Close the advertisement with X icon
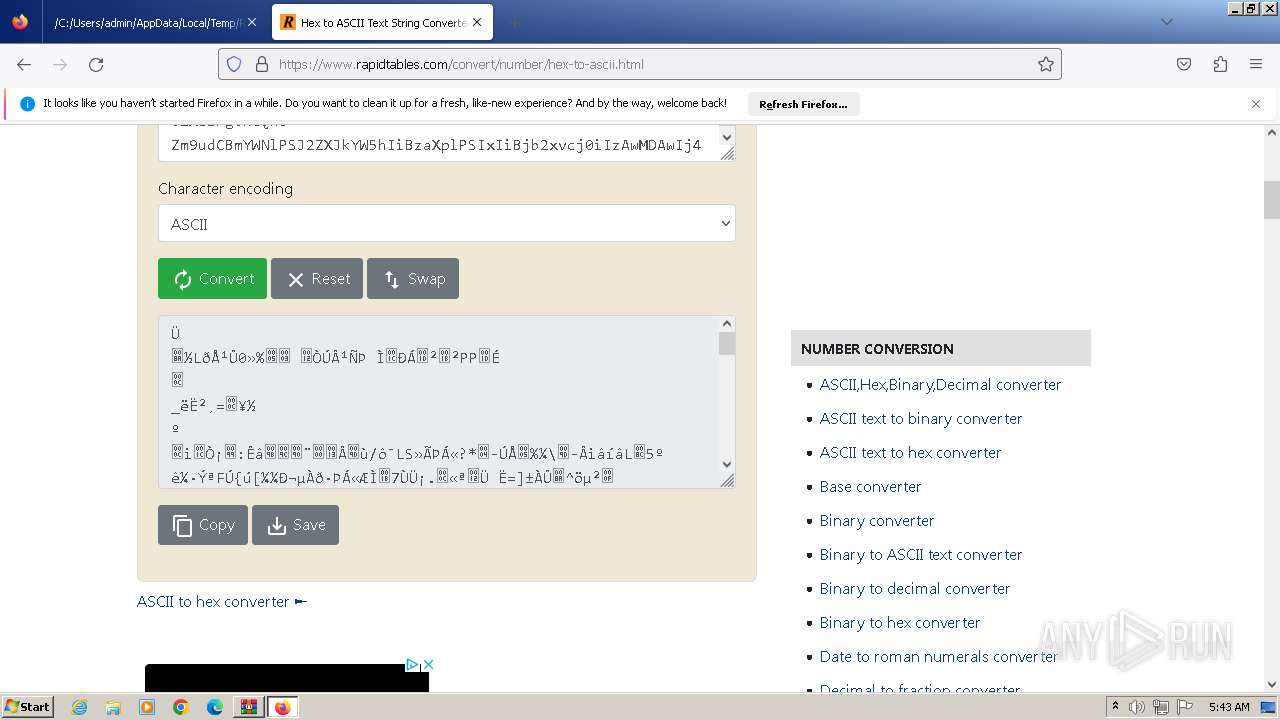Image resolution: width=1280 pixels, height=720 pixels. point(428,665)
